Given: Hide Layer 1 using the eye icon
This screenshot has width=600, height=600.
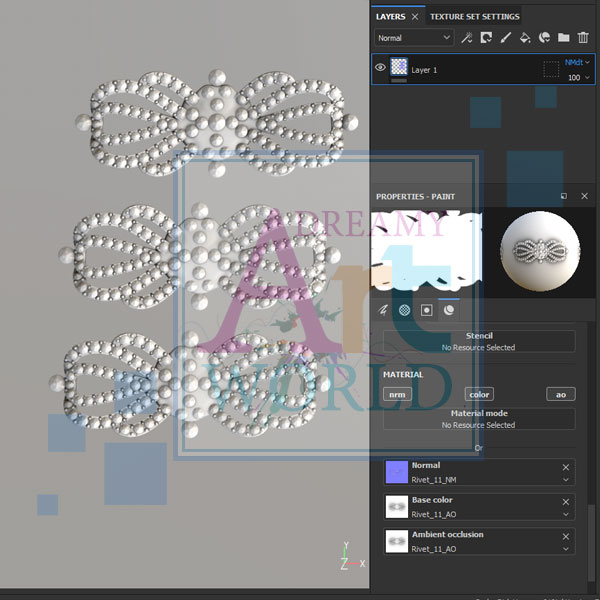Looking at the screenshot, I should coord(380,68).
